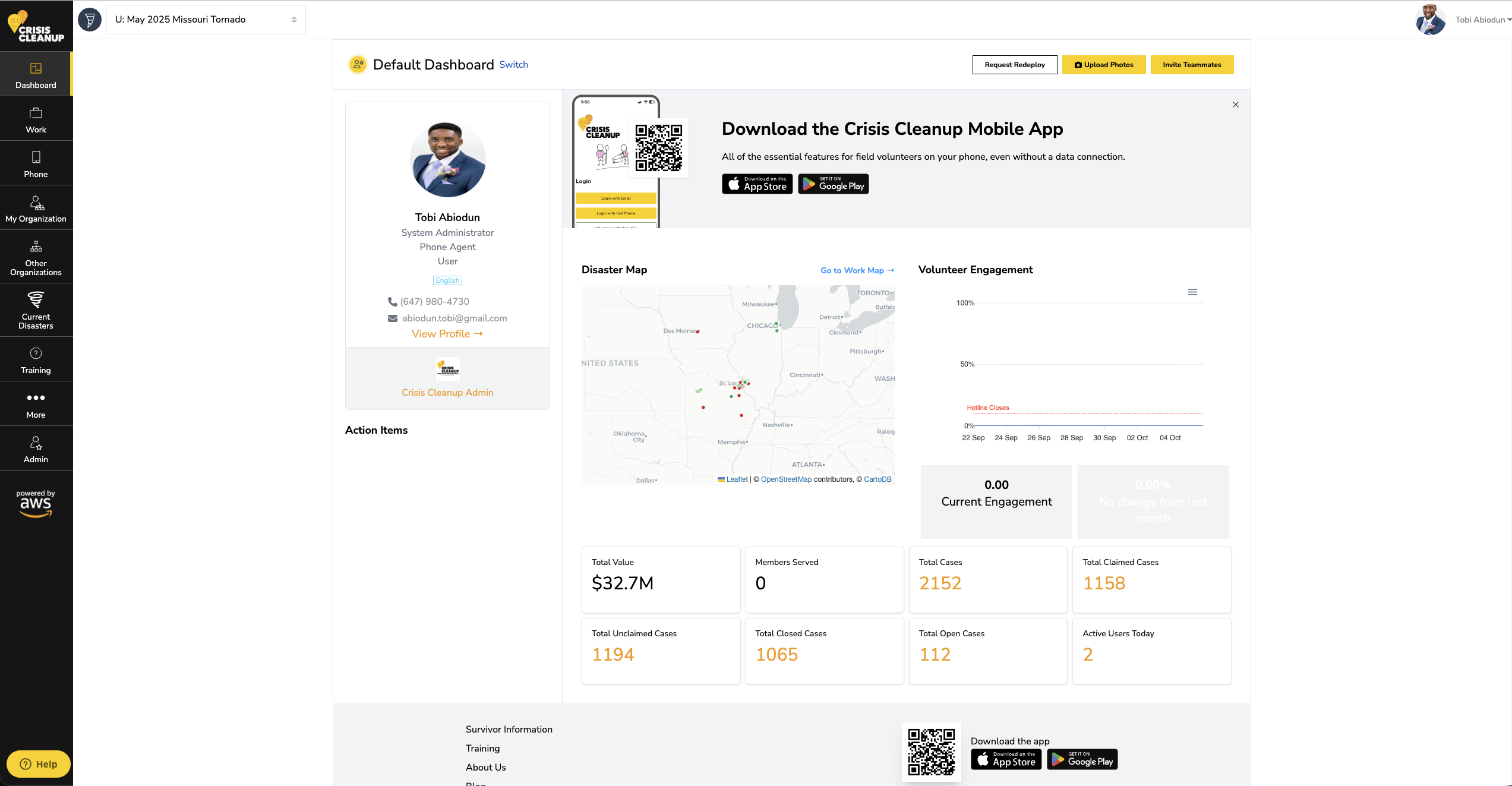Click the banner's App Store download badge
The height and width of the screenshot is (786, 1512).
(757, 184)
